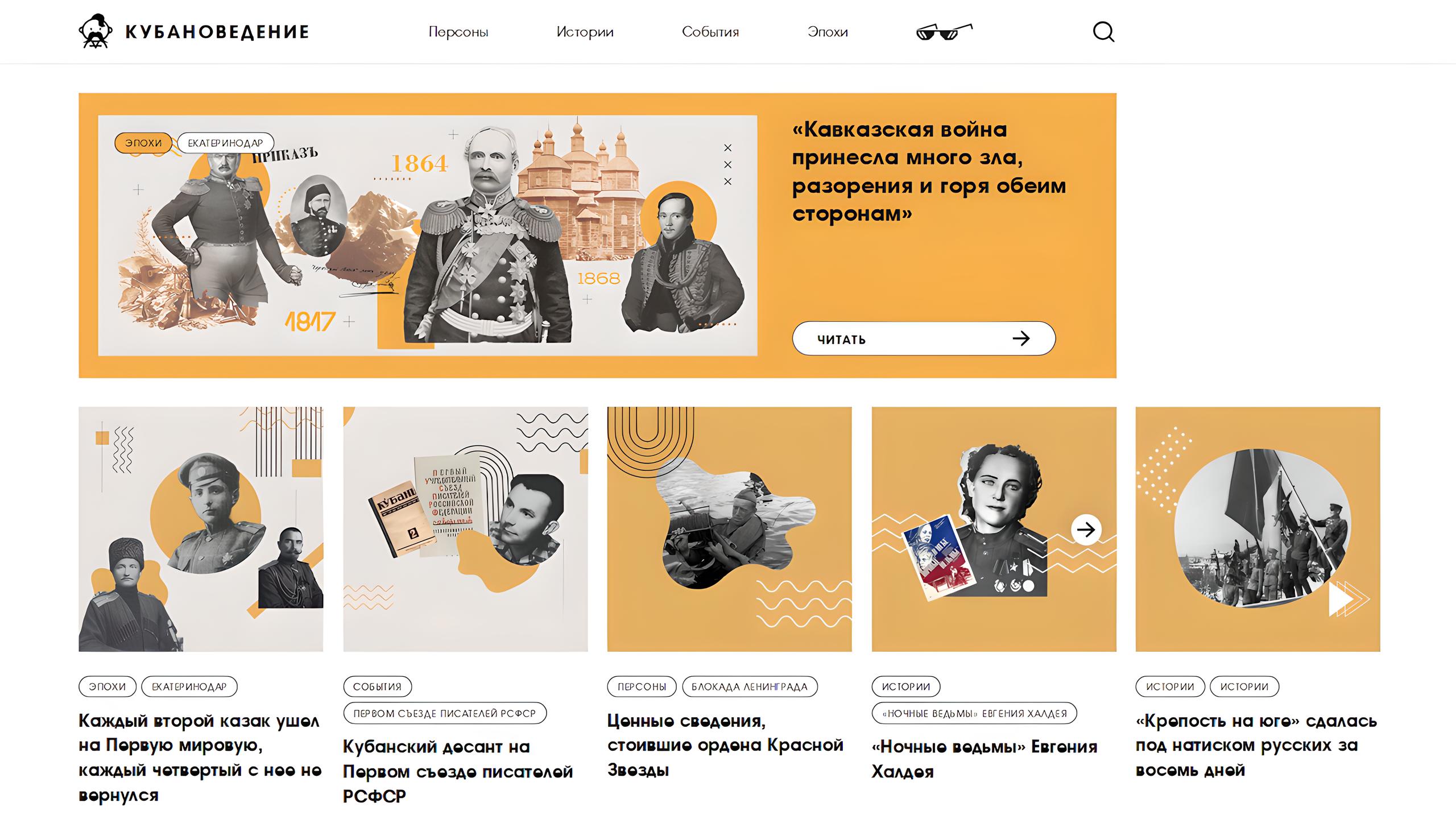Open the События navigation link
This screenshot has width=1456, height=819.
tap(710, 32)
